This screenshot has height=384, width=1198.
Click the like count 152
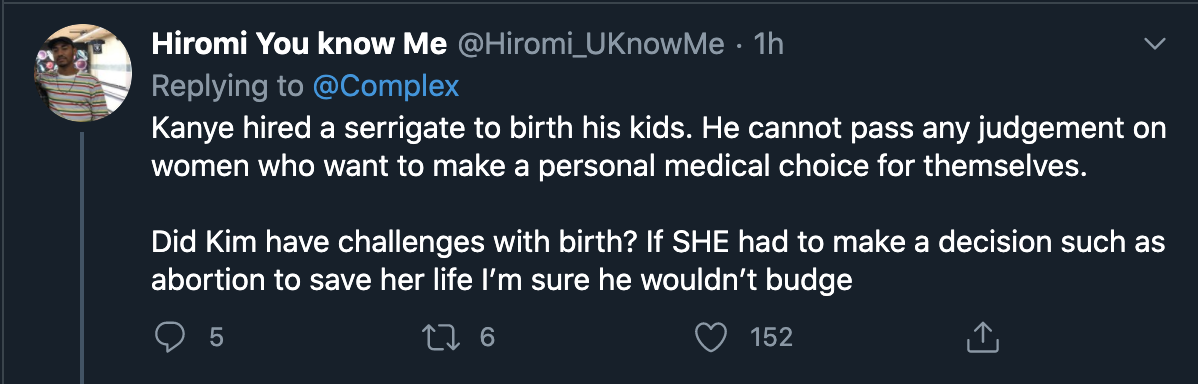pyautogui.click(x=771, y=337)
